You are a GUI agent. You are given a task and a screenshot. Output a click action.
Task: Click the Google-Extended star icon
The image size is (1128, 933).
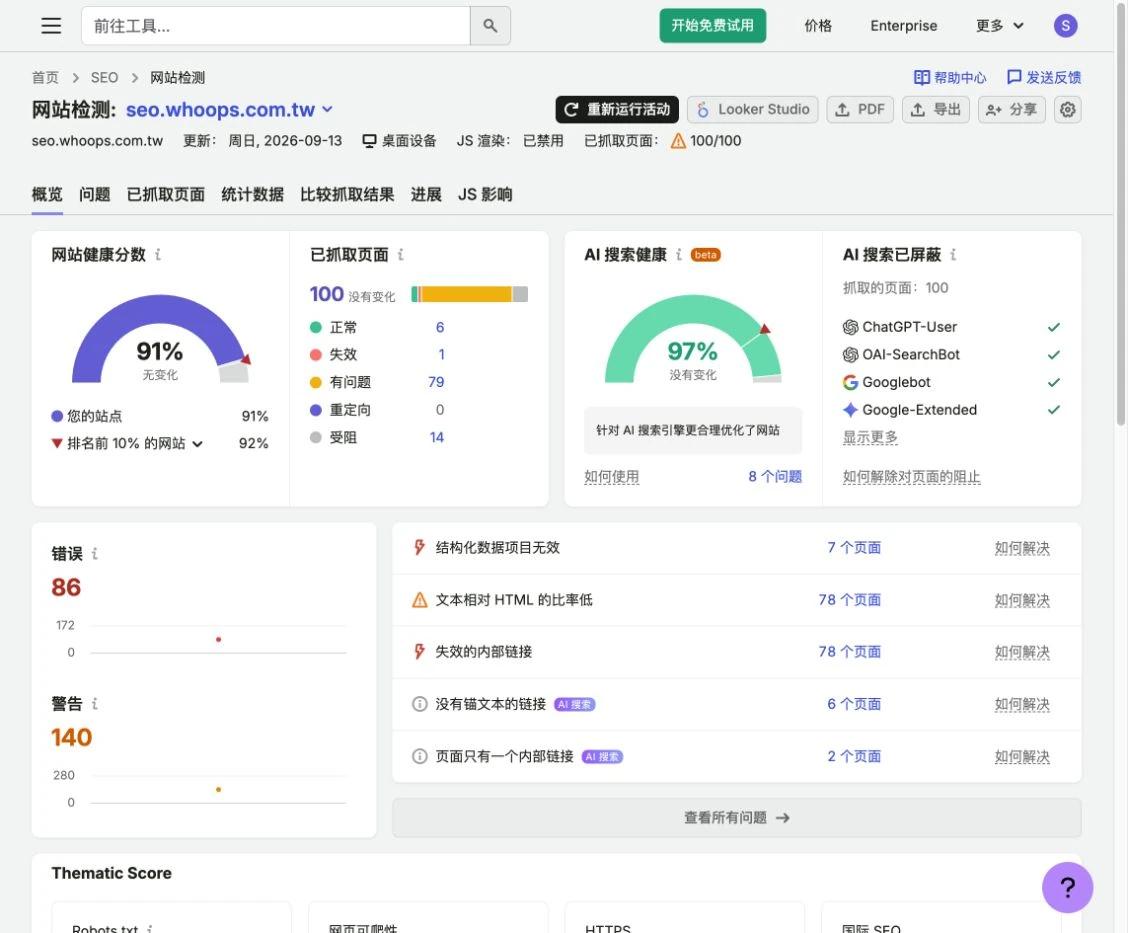[850, 410]
